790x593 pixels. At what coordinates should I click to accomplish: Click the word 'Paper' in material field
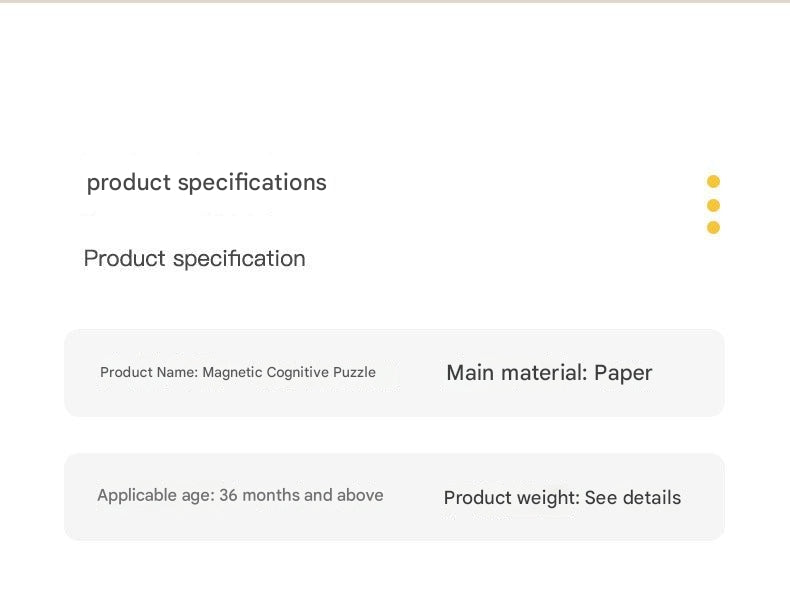[x=623, y=373]
